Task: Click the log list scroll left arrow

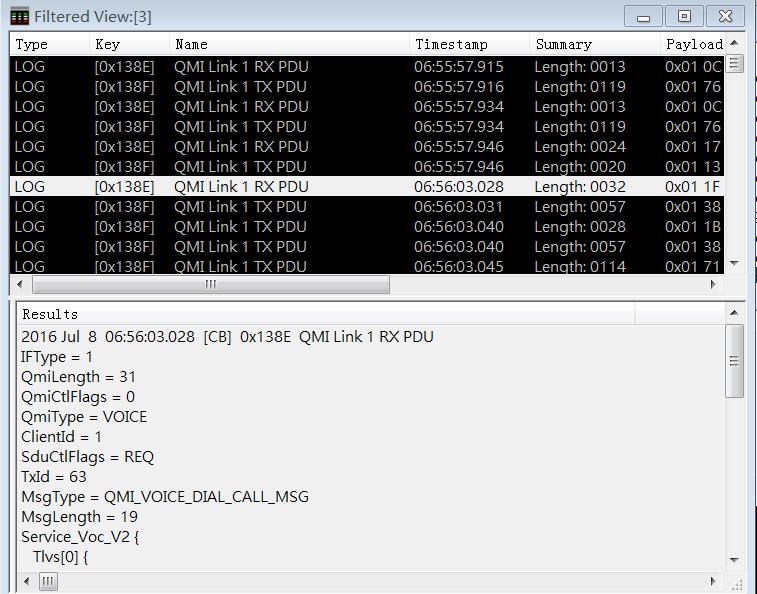Action: click(x=20, y=284)
